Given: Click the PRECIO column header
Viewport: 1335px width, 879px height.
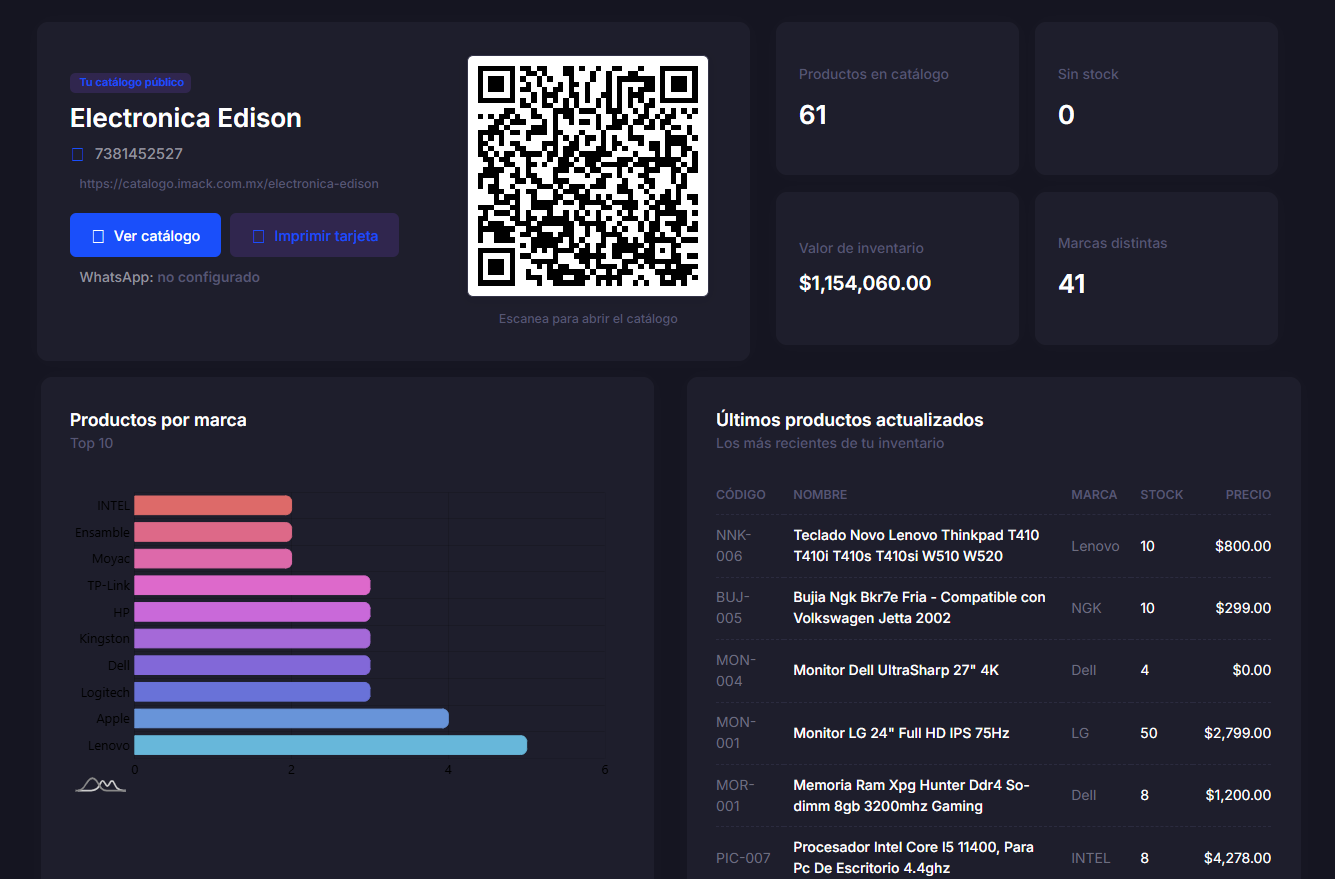Looking at the screenshot, I should pos(1249,495).
